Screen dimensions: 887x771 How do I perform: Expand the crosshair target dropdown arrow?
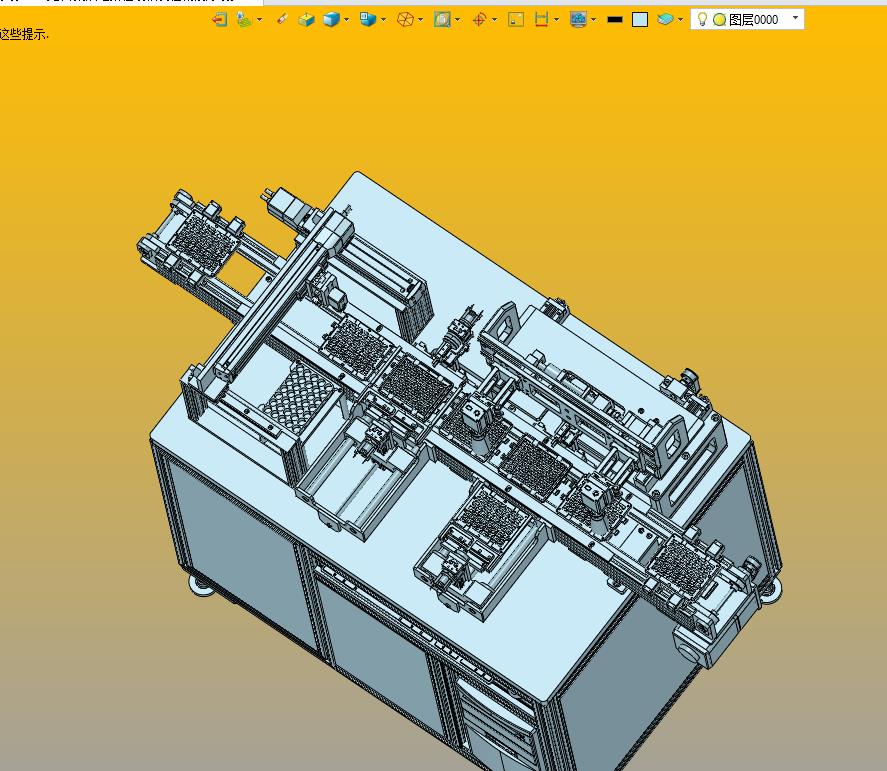pyautogui.click(x=495, y=19)
